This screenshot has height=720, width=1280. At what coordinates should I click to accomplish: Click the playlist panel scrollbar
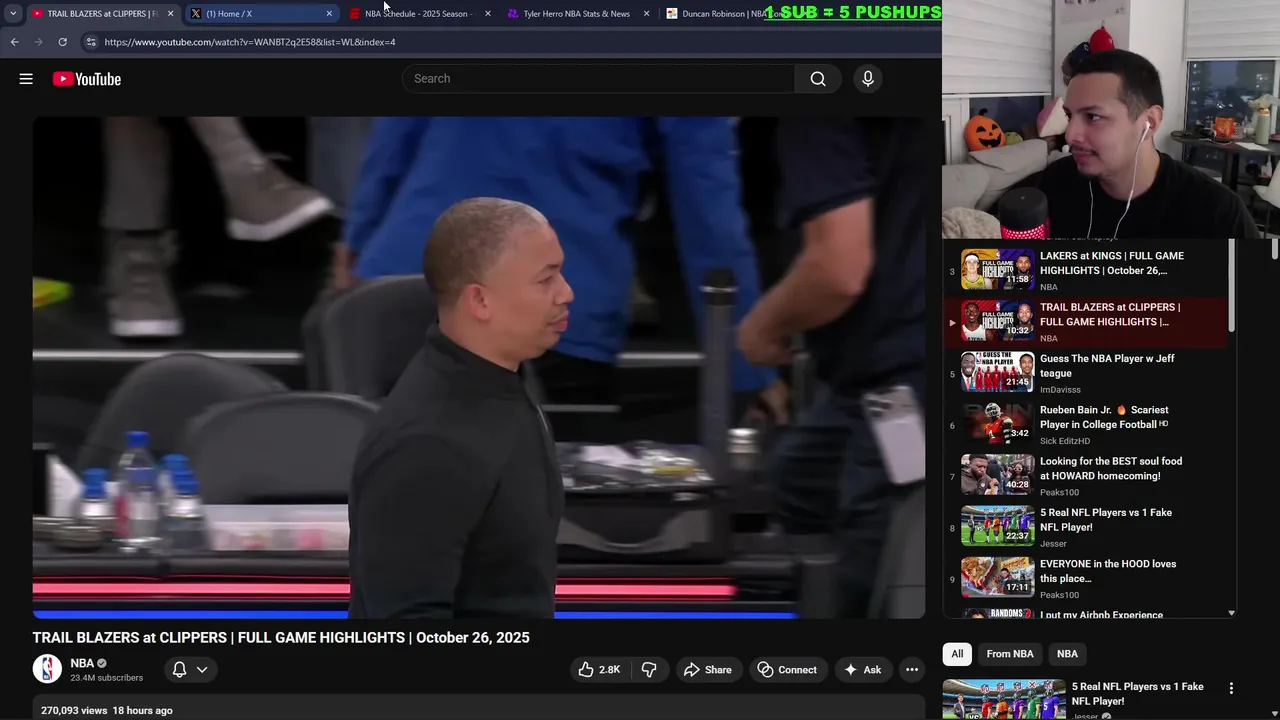(x=1231, y=285)
